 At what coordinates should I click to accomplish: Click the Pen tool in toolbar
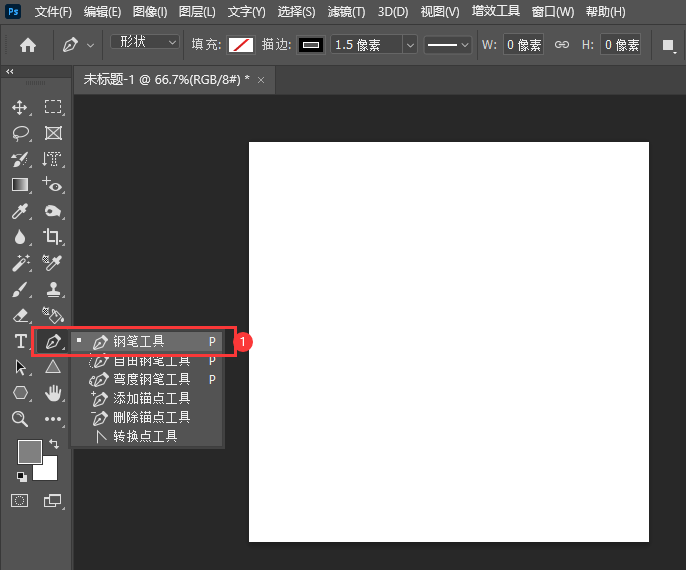click(x=53, y=341)
